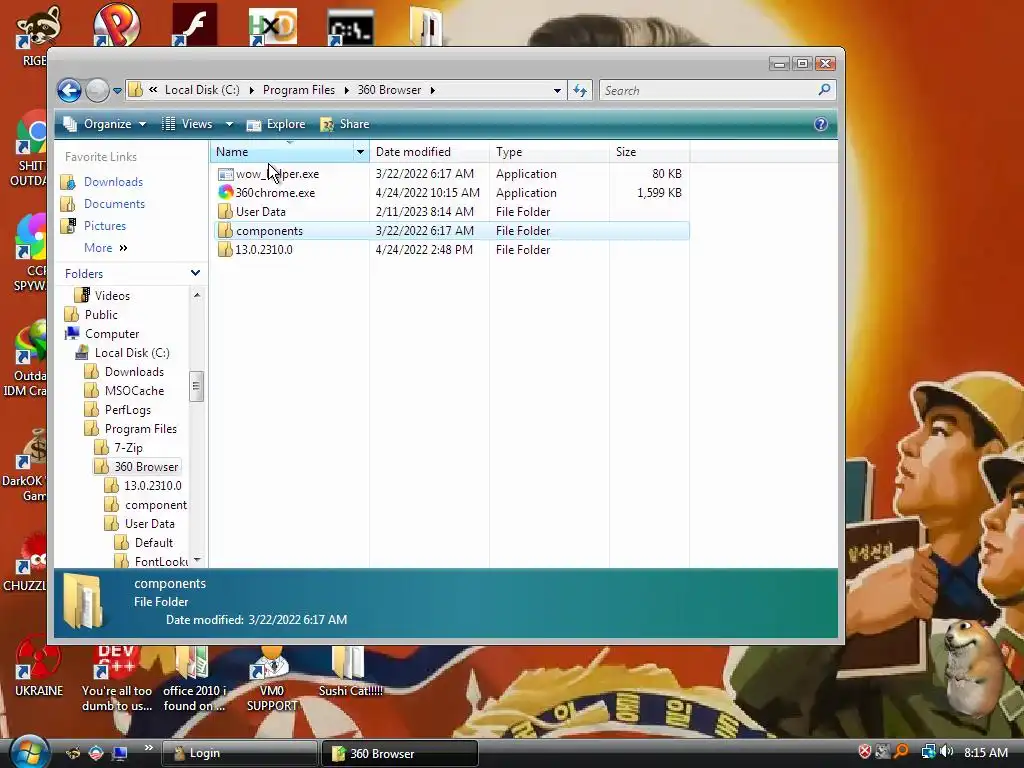Open HxD desktop shortcut icon
Screen dimensions: 1024x768
pyautogui.click(x=272, y=27)
